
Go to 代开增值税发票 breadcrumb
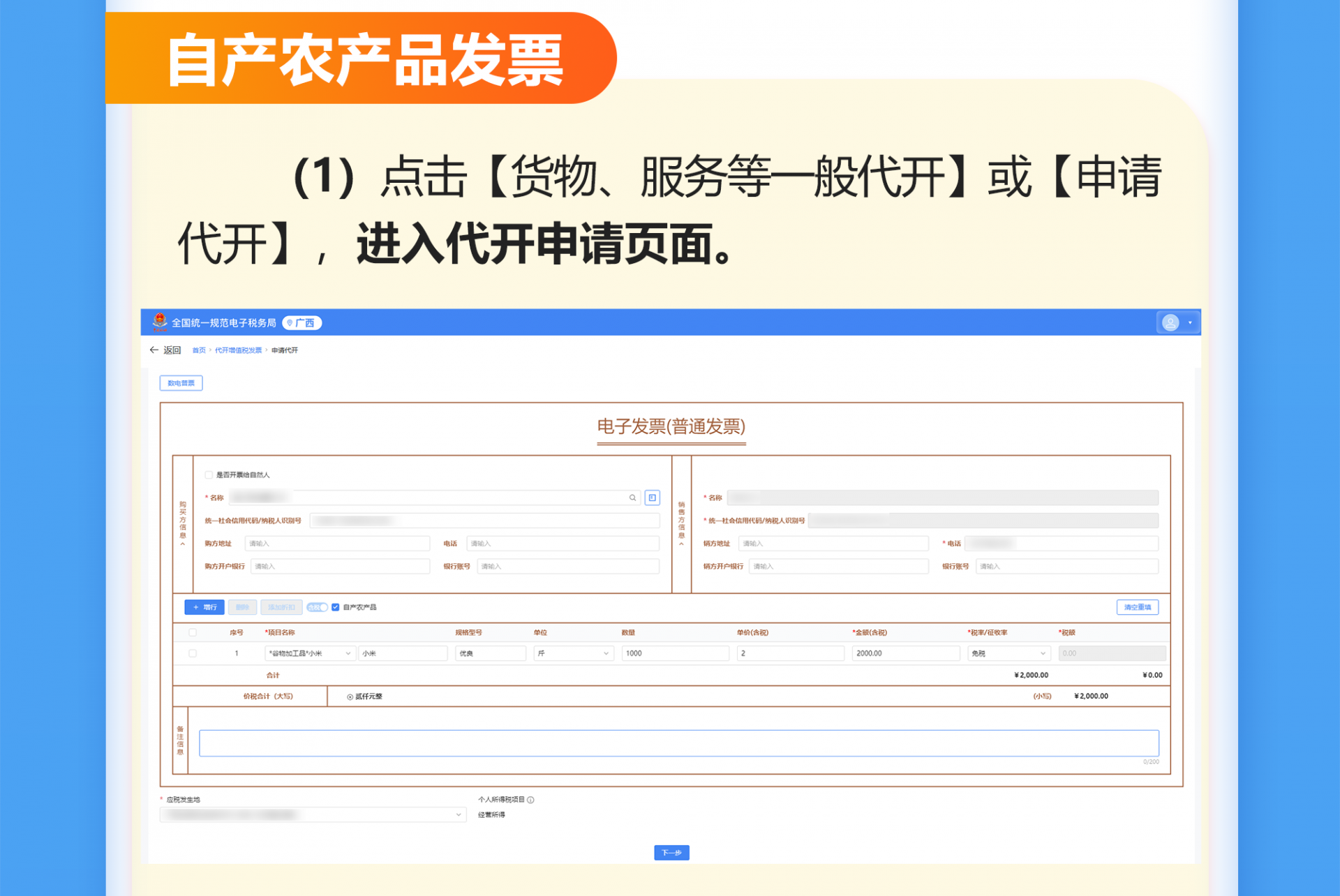coord(238,350)
